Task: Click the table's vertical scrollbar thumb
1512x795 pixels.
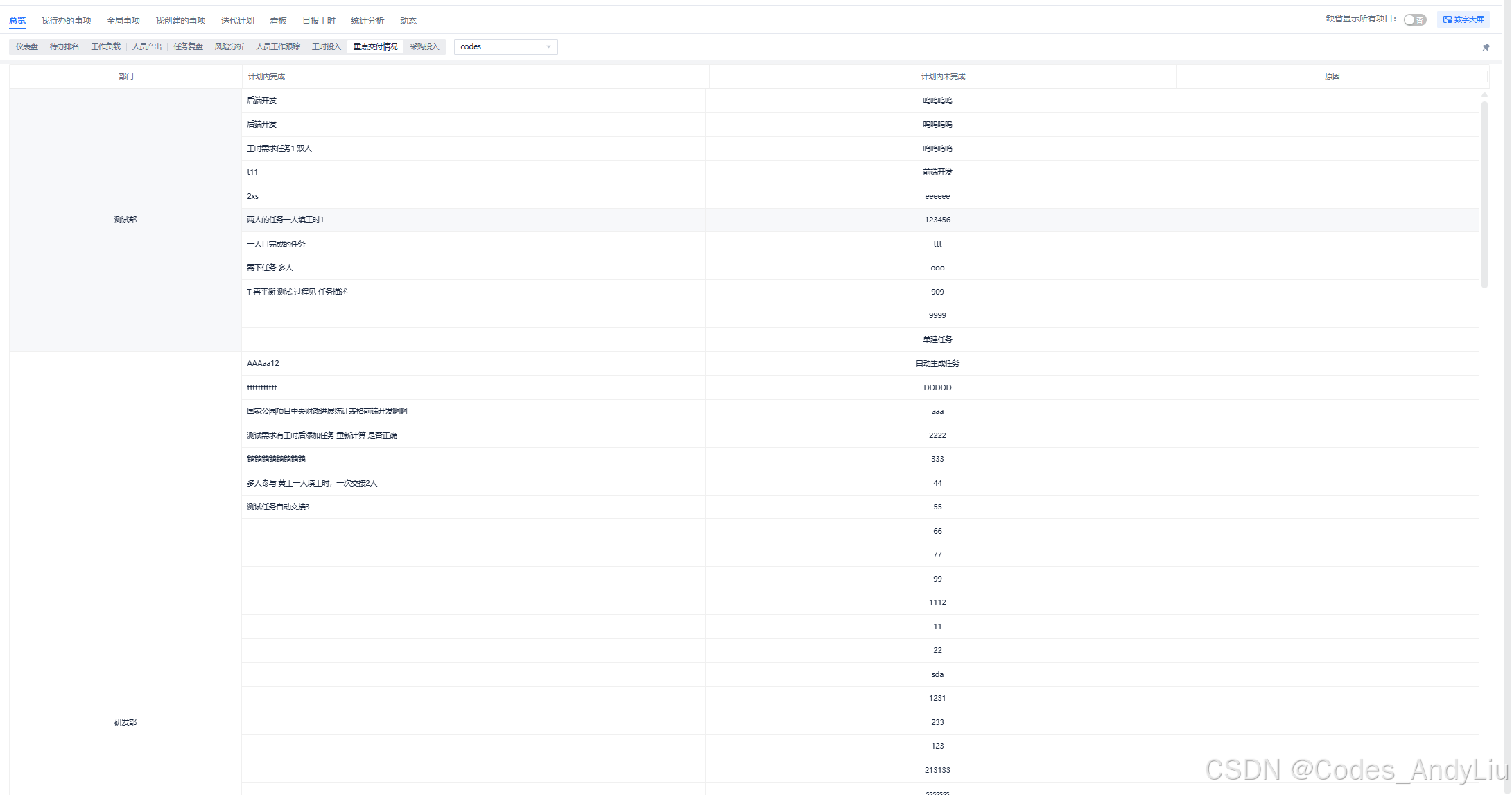Action: [x=1484, y=194]
